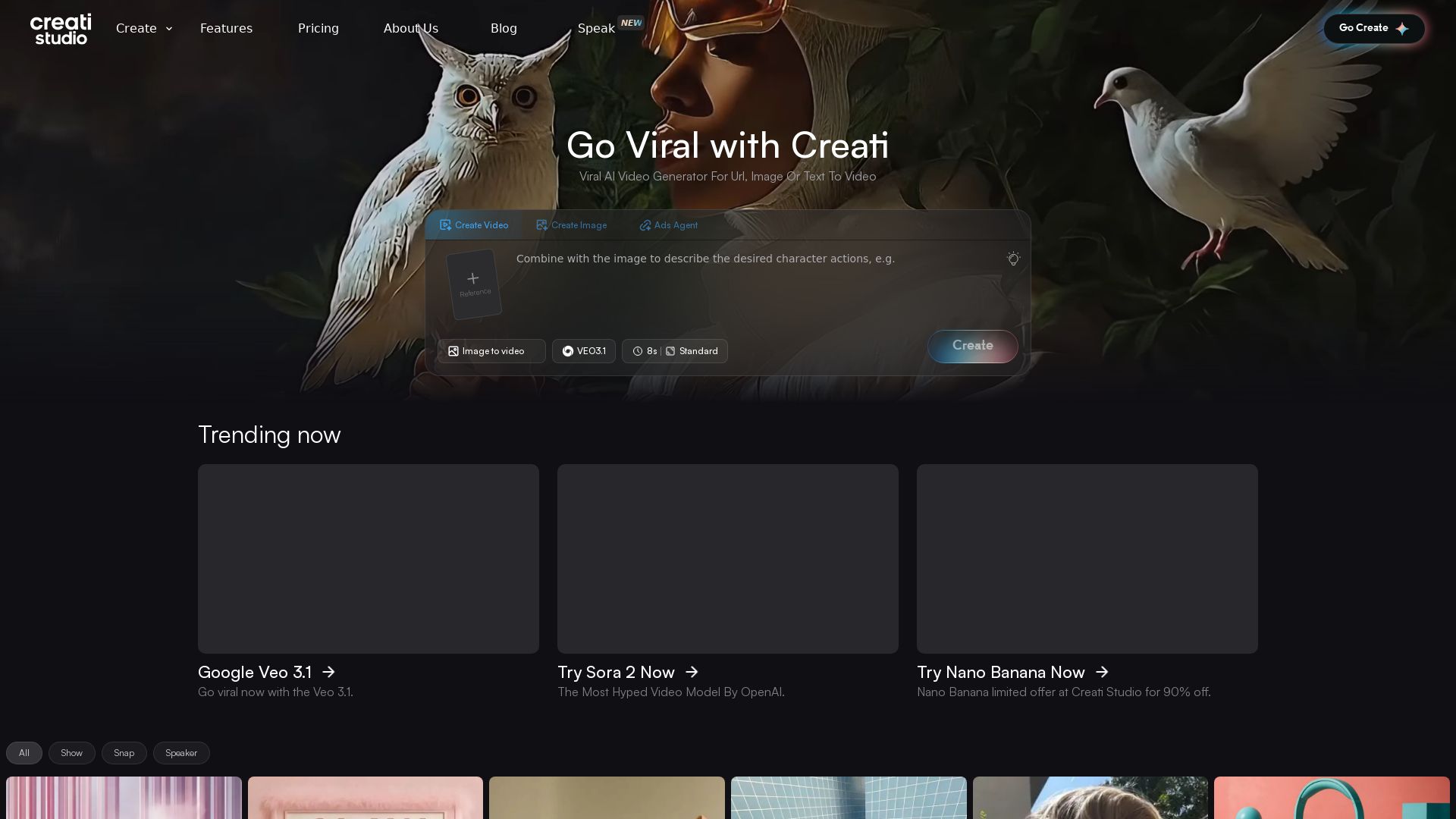Switch to the Create Image tab
The width and height of the screenshot is (1456, 819).
[x=571, y=225]
